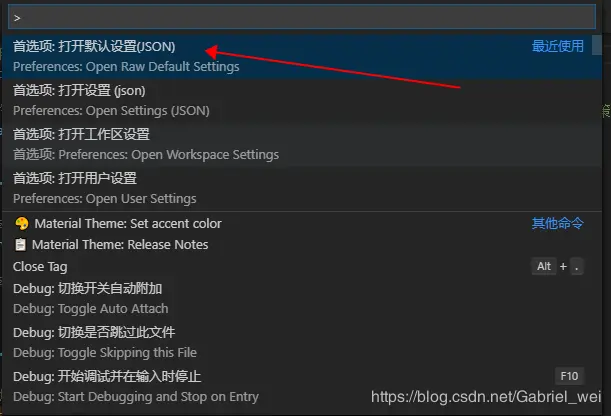Run Material Theme: Set accent color
611x416 pixels.
[302, 224]
